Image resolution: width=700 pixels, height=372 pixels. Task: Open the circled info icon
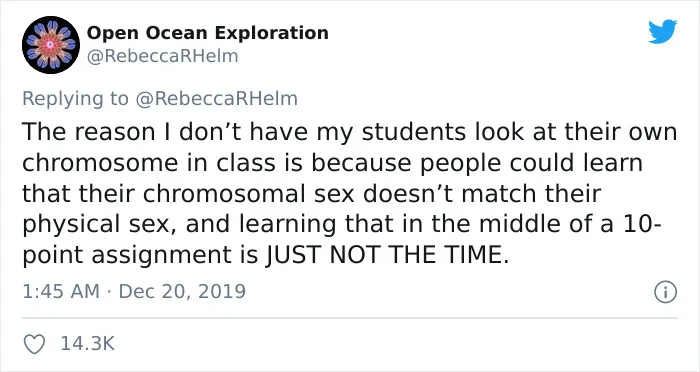pos(665,293)
